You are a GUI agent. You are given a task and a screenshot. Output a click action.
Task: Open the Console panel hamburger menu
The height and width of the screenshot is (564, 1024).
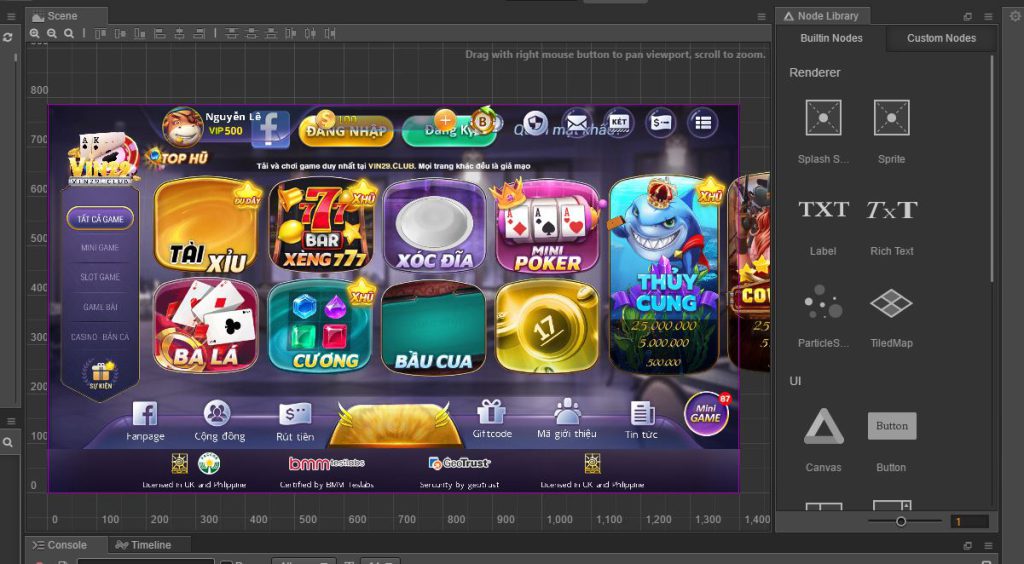point(989,545)
